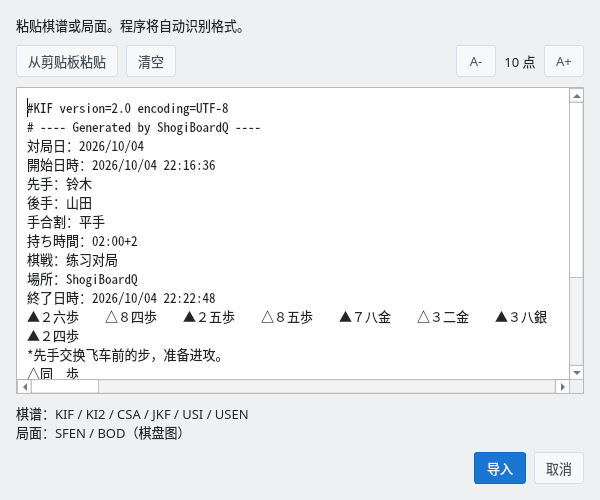Clear the text with 清空 button
This screenshot has height=500, width=600.
[x=151, y=61]
